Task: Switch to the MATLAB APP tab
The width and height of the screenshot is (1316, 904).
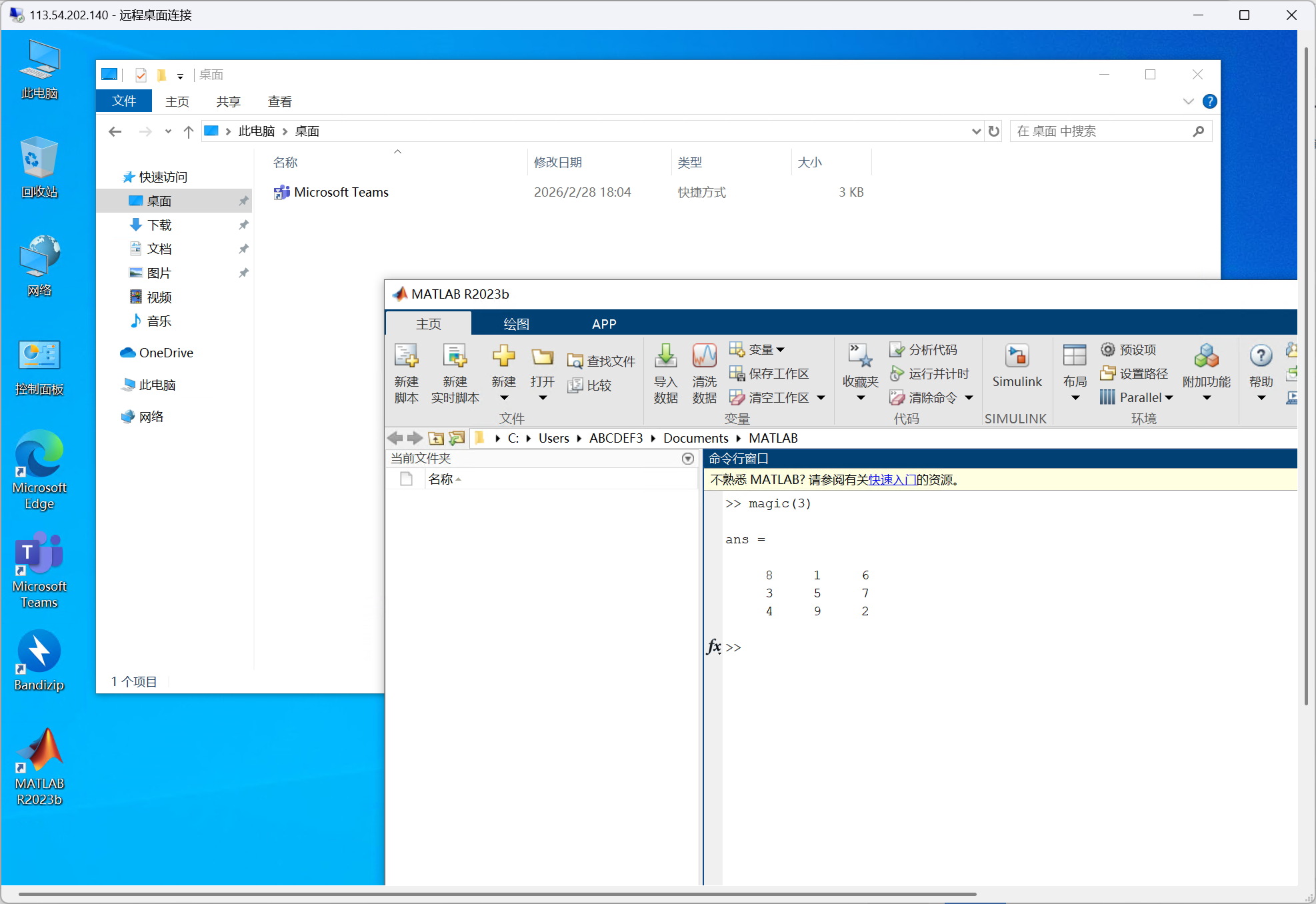Action: pyautogui.click(x=604, y=324)
